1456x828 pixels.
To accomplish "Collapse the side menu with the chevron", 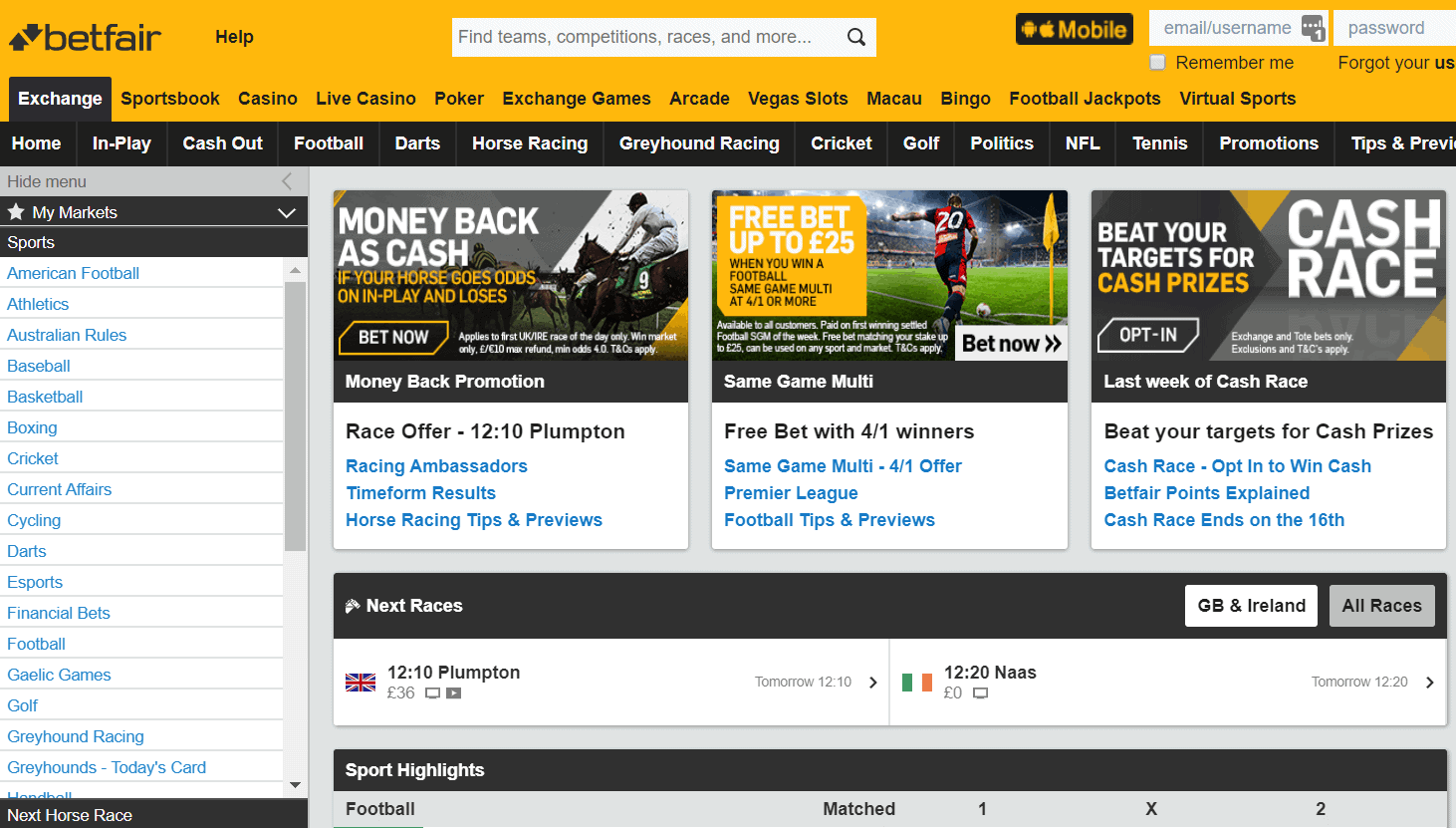I will coord(287,181).
